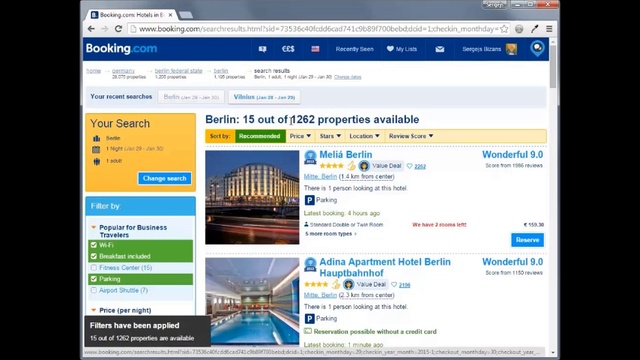
Task: Click the Adina hotel Parking P icon
Action: 309,318
